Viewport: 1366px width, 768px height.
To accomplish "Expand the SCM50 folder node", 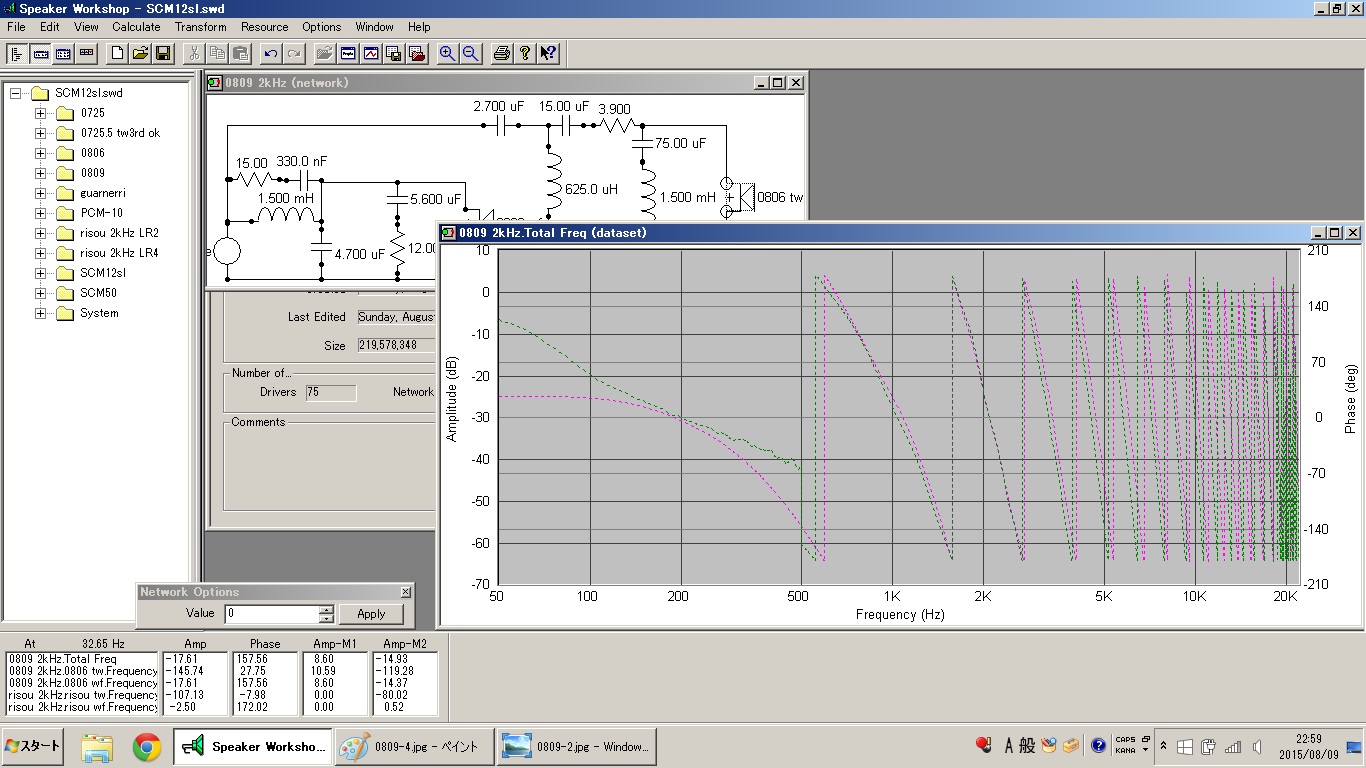I will coord(40,293).
